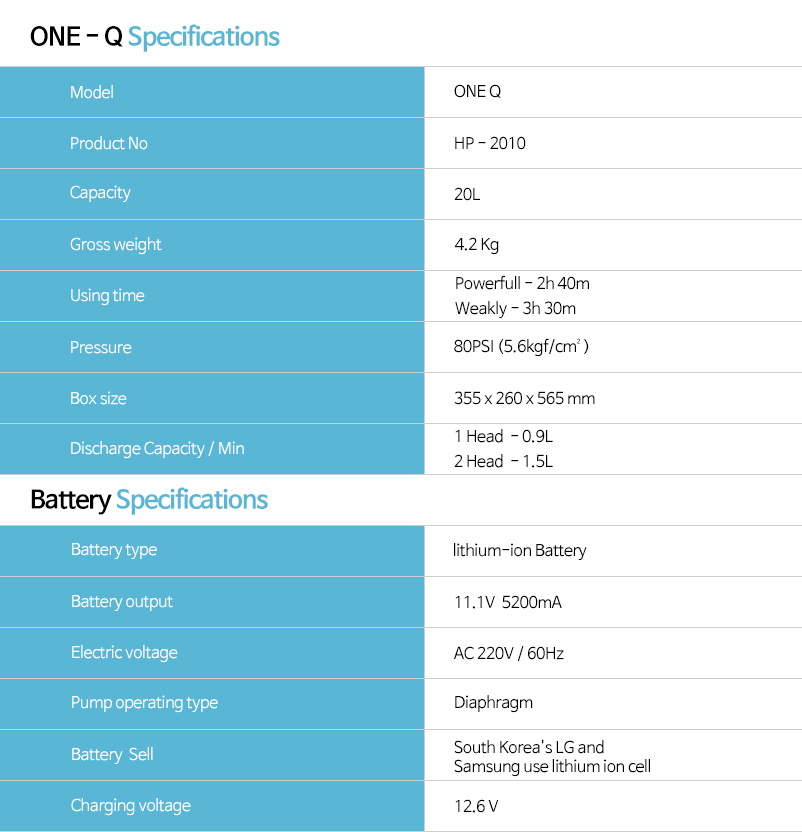Click the HP - 2010 product number
802x832 pixels.
click(489, 143)
